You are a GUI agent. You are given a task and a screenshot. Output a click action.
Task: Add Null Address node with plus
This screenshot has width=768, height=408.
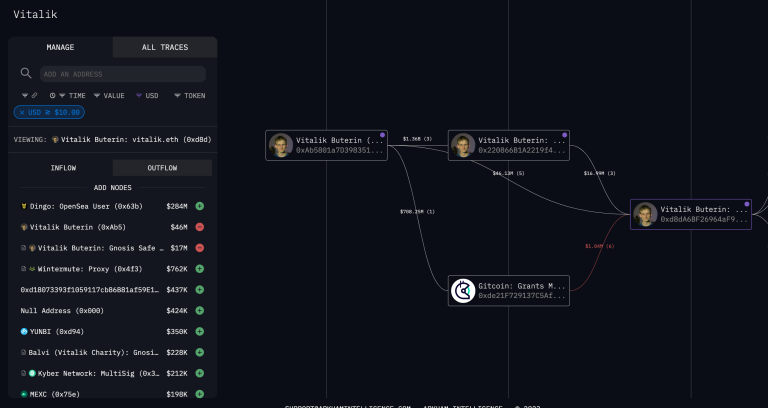(x=199, y=311)
